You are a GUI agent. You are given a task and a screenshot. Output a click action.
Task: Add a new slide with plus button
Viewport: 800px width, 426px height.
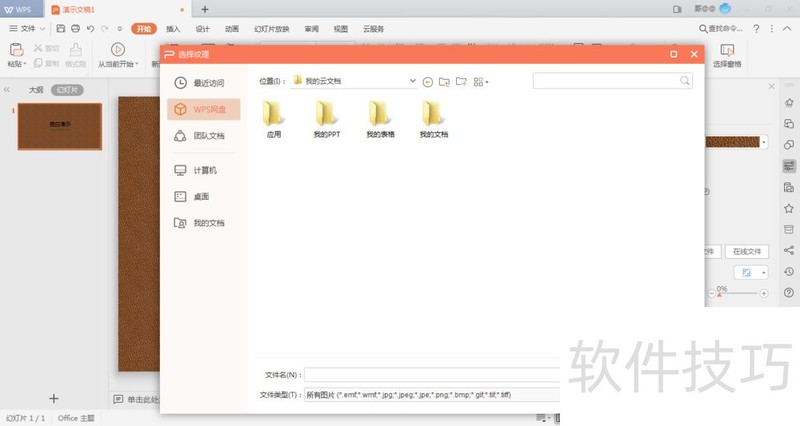coord(54,398)
